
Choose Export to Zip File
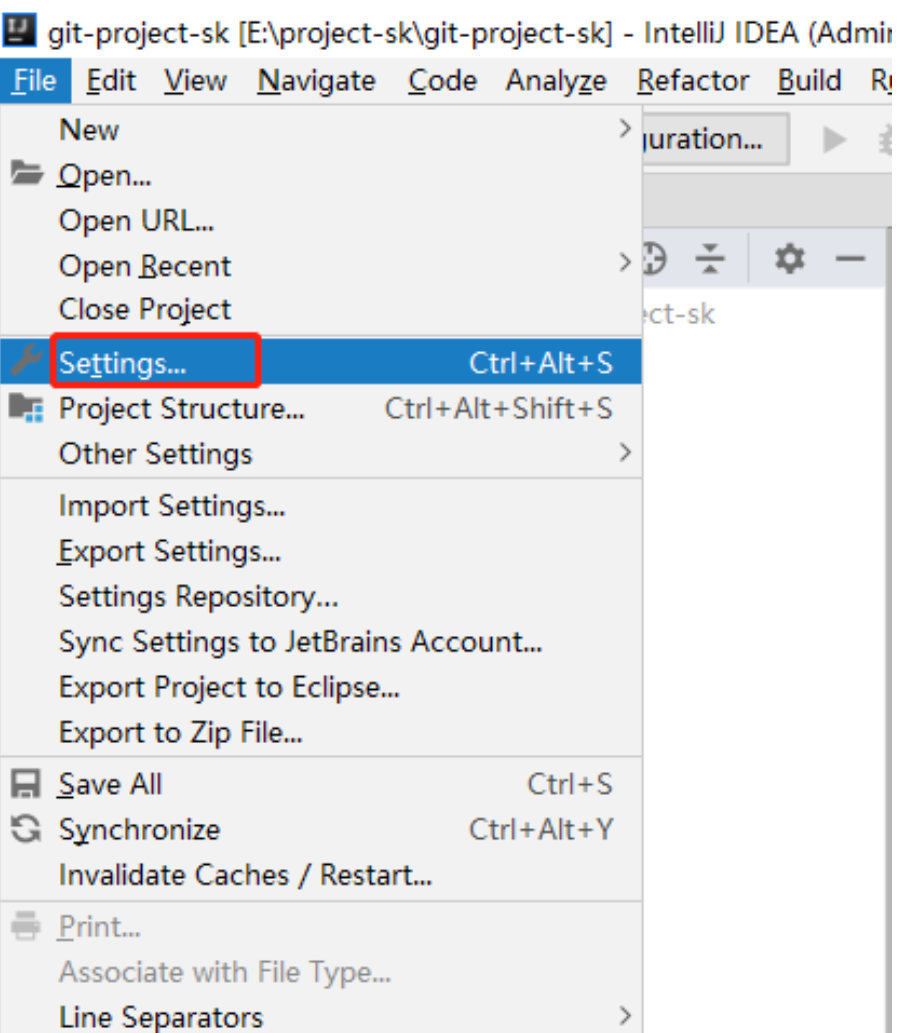180,733
